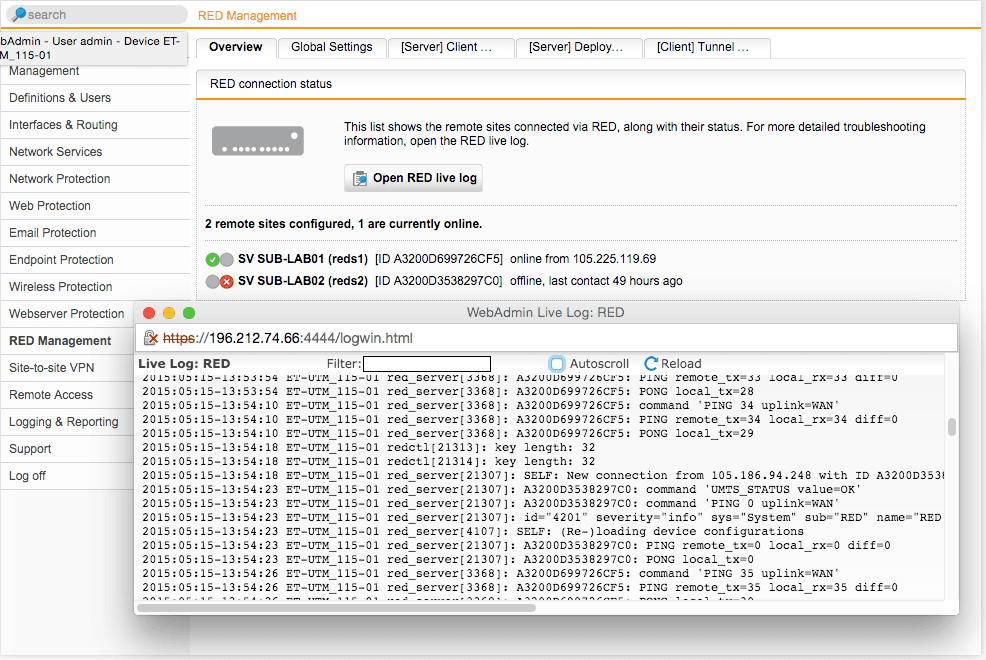The width and height of the screenshot is (986, 660).
Task: Click 'online from 105.225.119.69' status text
Action: 583,259
